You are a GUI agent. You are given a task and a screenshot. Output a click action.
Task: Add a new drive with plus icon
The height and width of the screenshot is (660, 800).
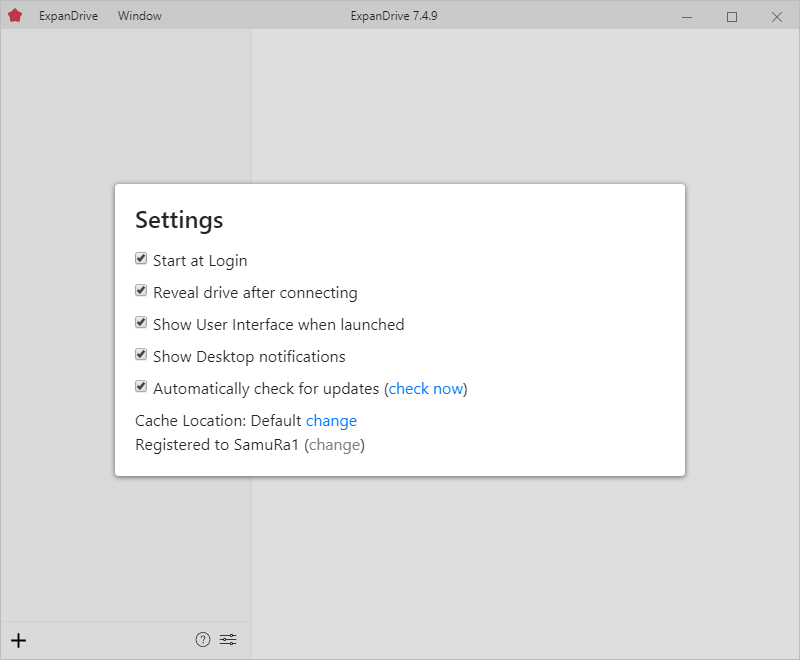tap(18, 640)
